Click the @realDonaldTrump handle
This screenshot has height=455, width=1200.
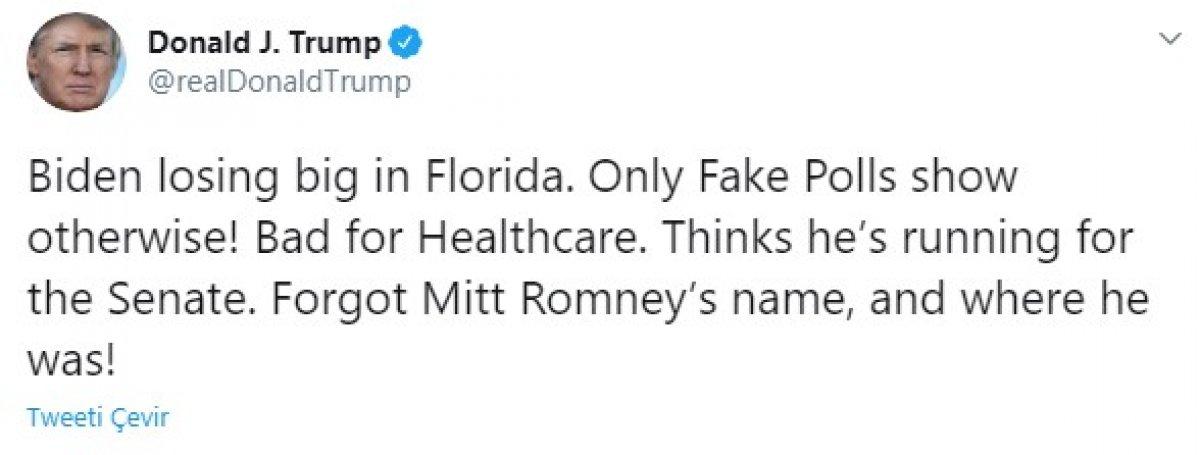point(279,82)
